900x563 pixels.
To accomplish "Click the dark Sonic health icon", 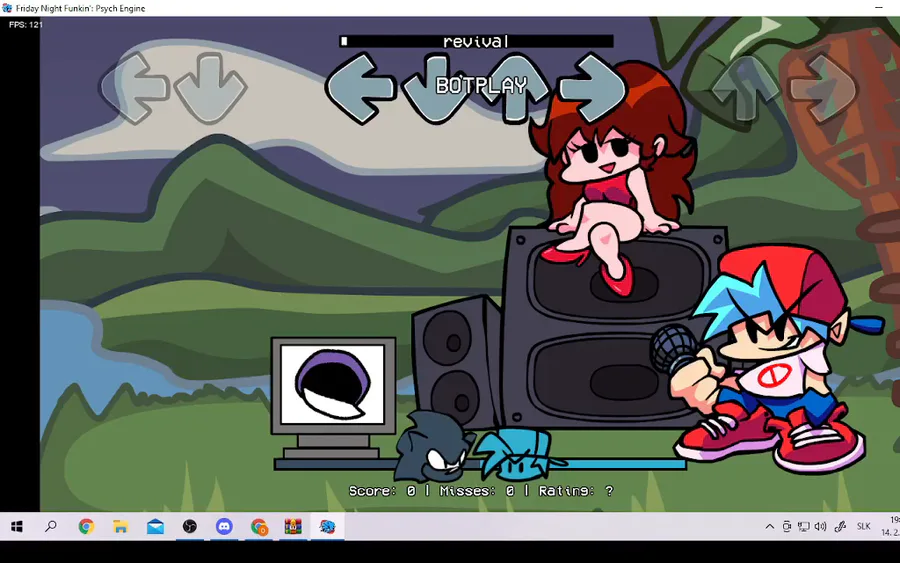I will (433, 446).
